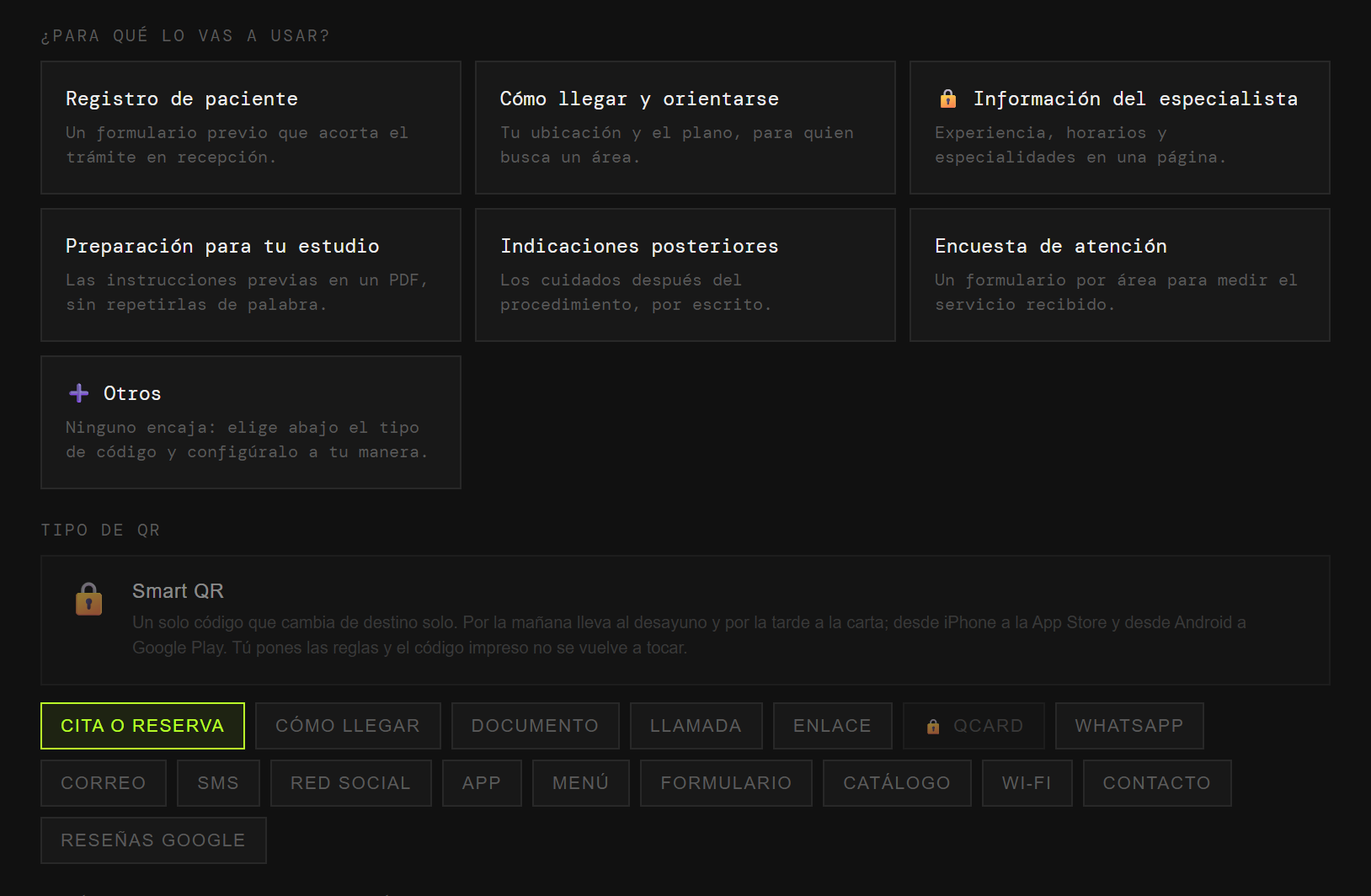The width and height of the screenshot is (1371, 896).
Task: Select the WI-FI QR type
Action: tap(1027, 783)
